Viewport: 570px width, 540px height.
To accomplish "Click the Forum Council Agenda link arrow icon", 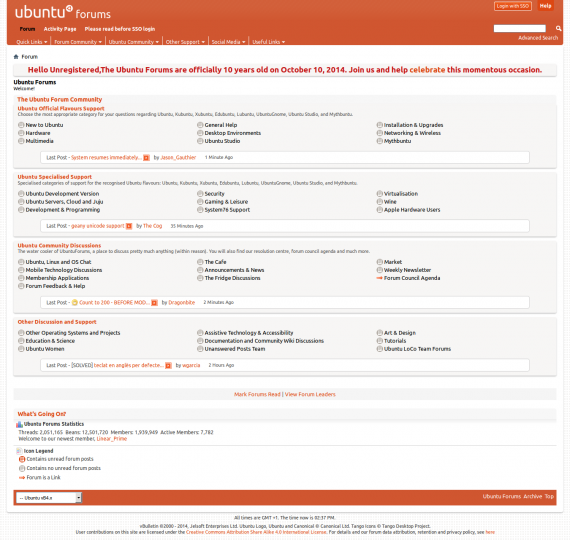I will tap(379, 278).
